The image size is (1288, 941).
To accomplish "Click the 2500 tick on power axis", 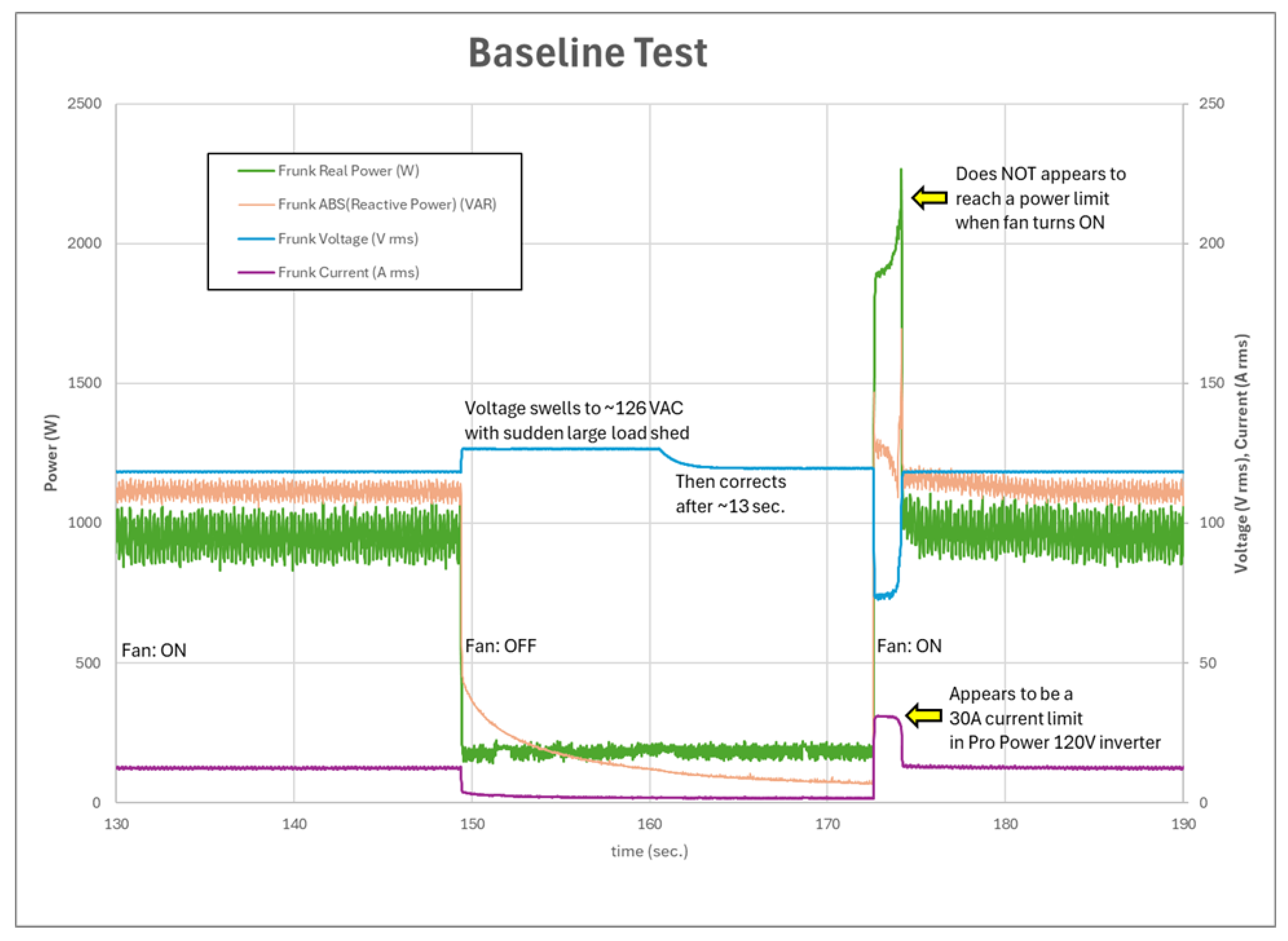I will (84, 104).
